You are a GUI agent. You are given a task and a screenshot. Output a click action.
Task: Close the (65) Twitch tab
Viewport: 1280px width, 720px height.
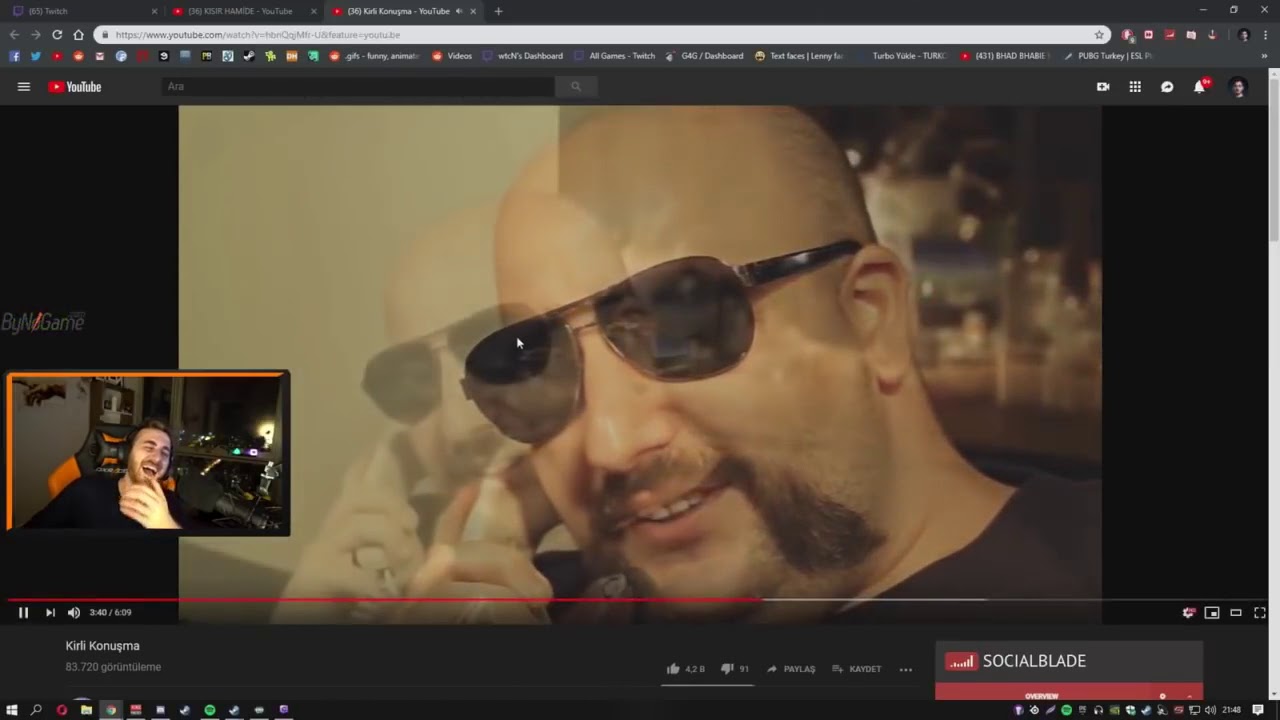[x=154, y=11]
